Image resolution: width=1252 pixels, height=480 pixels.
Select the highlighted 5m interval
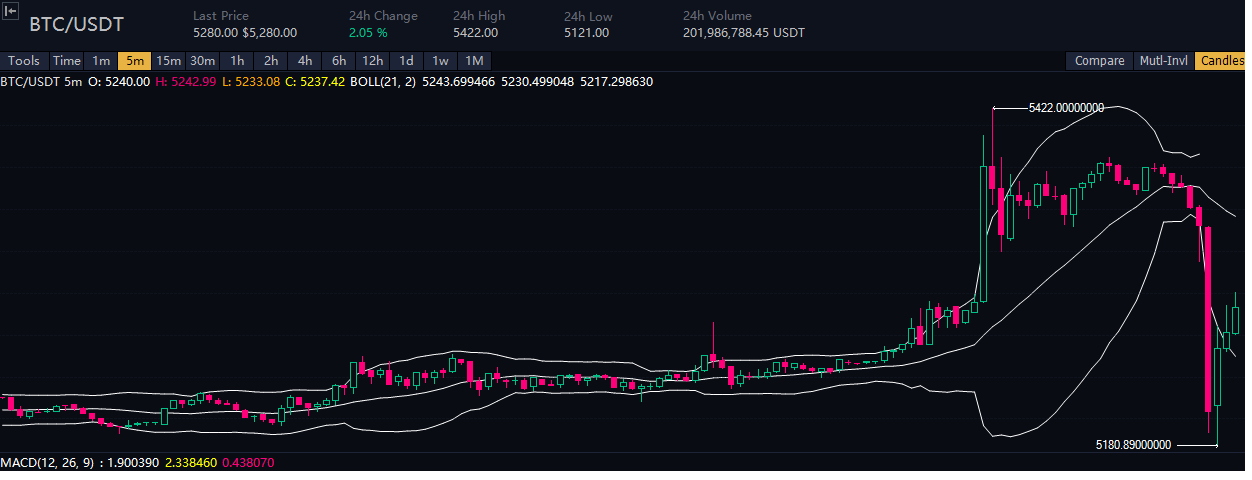pos(134,61)
